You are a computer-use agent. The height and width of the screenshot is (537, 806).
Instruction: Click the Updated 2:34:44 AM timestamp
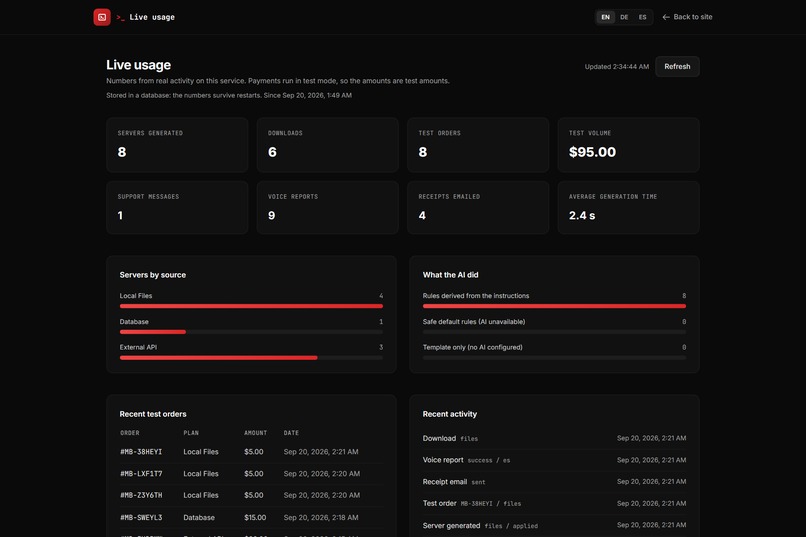point(617,66)
